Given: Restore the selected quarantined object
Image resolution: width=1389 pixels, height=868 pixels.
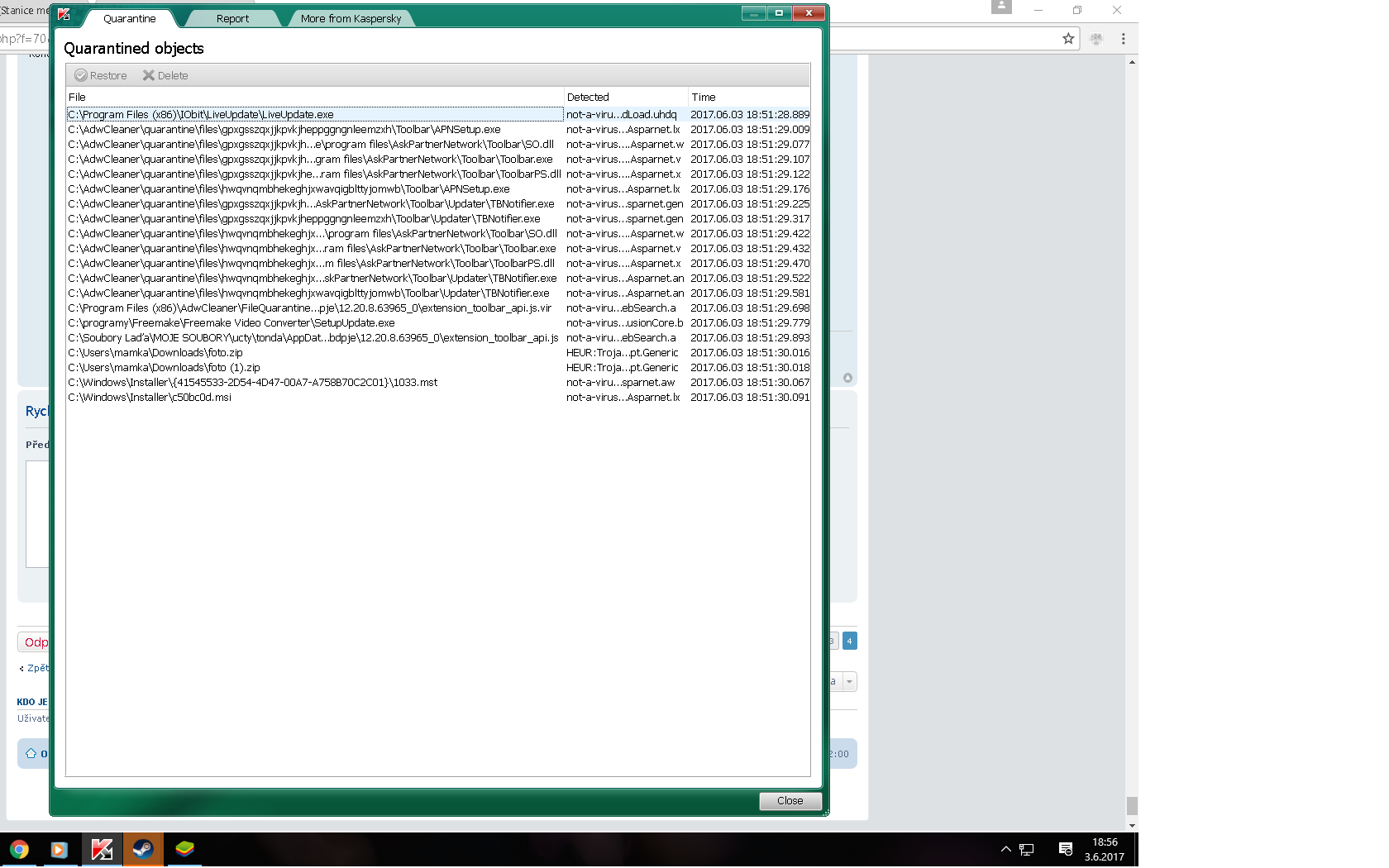Looking at the screenshot, I should (101, 75).
